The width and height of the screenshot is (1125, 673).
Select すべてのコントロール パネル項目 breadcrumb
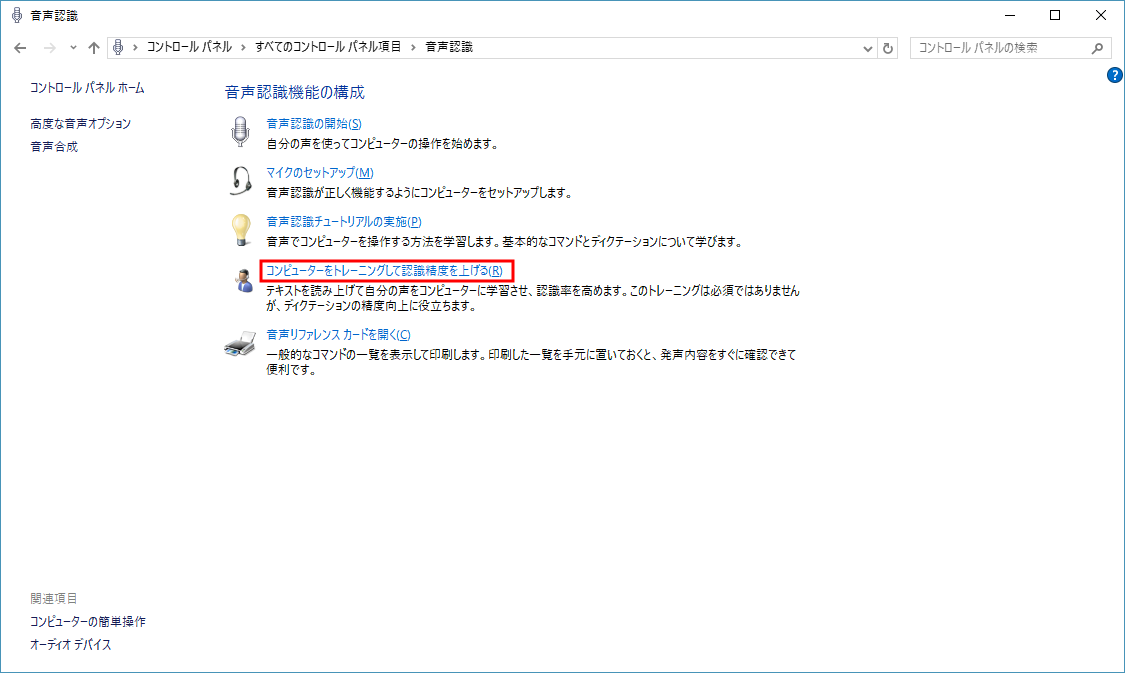(x=328, y=47)
